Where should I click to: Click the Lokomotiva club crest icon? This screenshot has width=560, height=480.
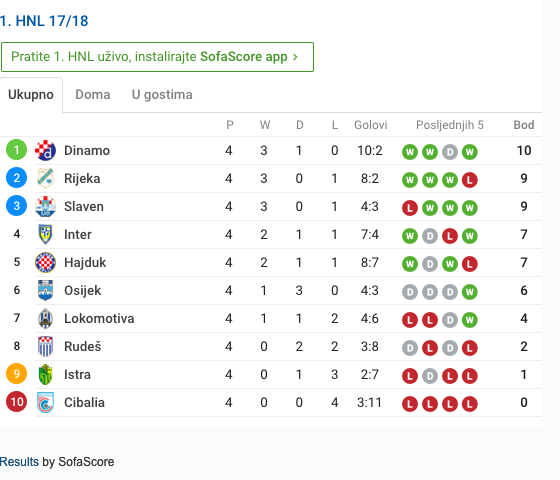click(45, 318)
